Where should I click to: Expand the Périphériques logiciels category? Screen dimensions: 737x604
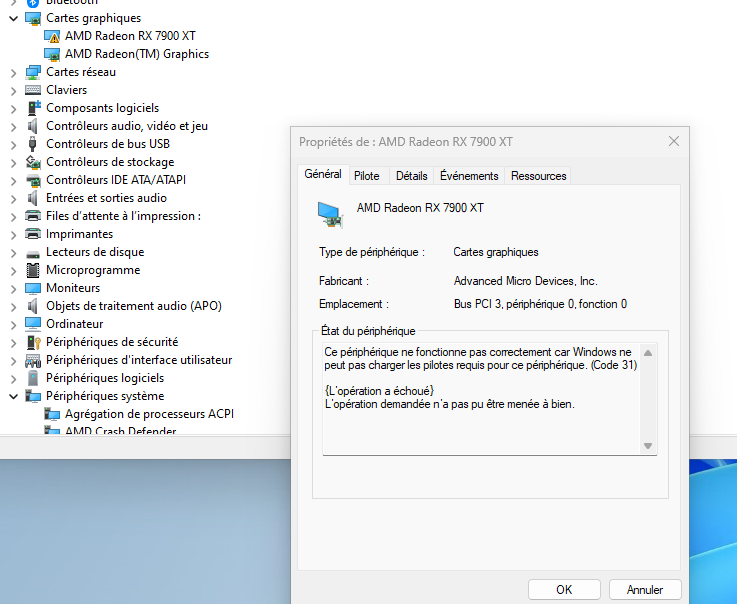tap(14, 378)
